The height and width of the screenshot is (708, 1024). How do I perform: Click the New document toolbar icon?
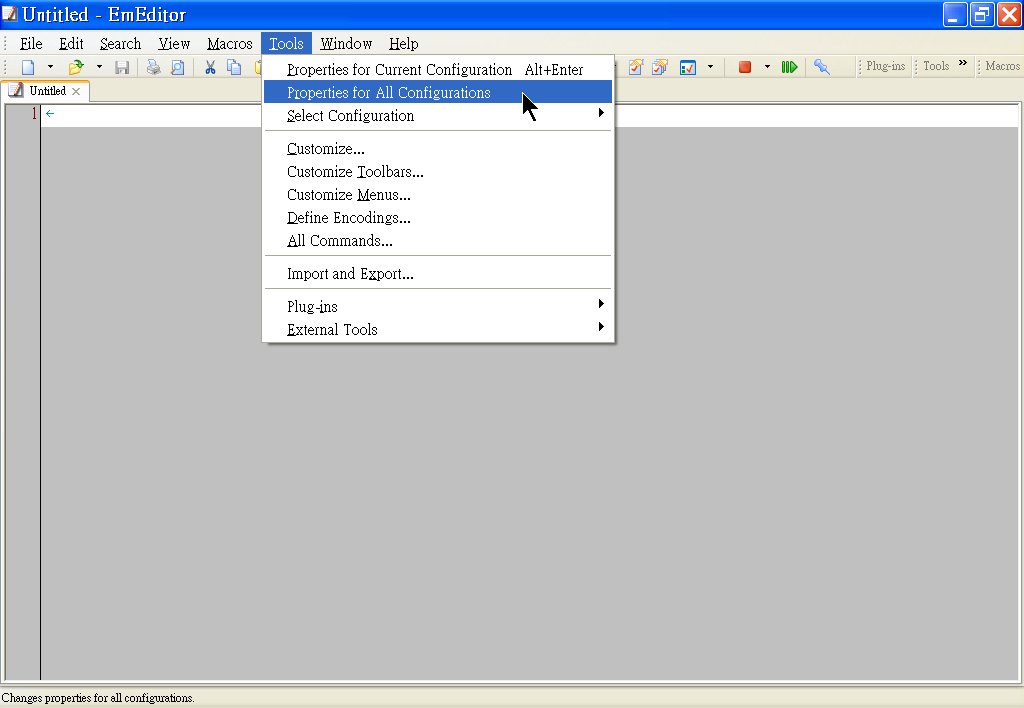(x=28, y=67)
